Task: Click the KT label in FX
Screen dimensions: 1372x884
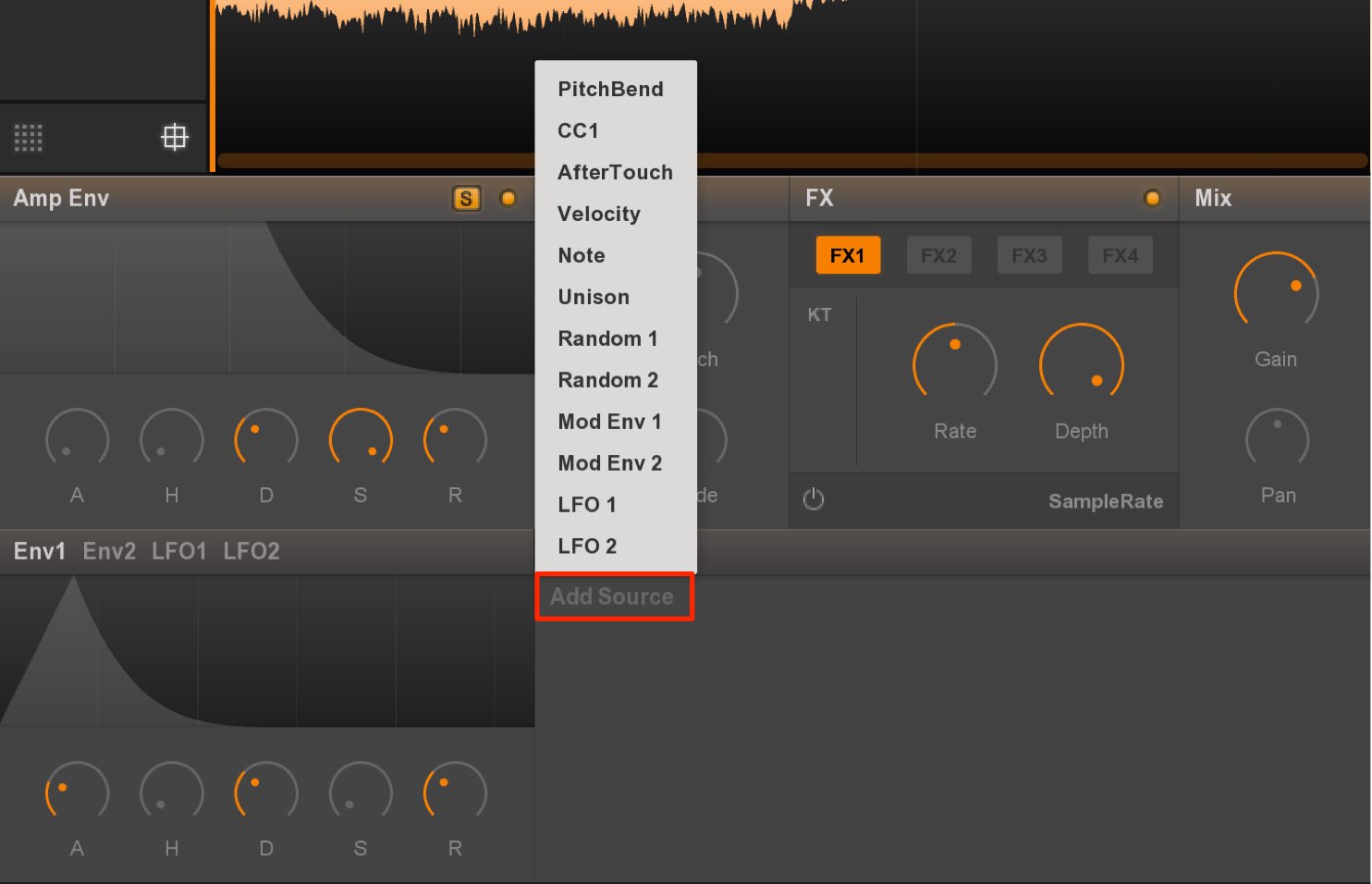Action: point(819,314)
